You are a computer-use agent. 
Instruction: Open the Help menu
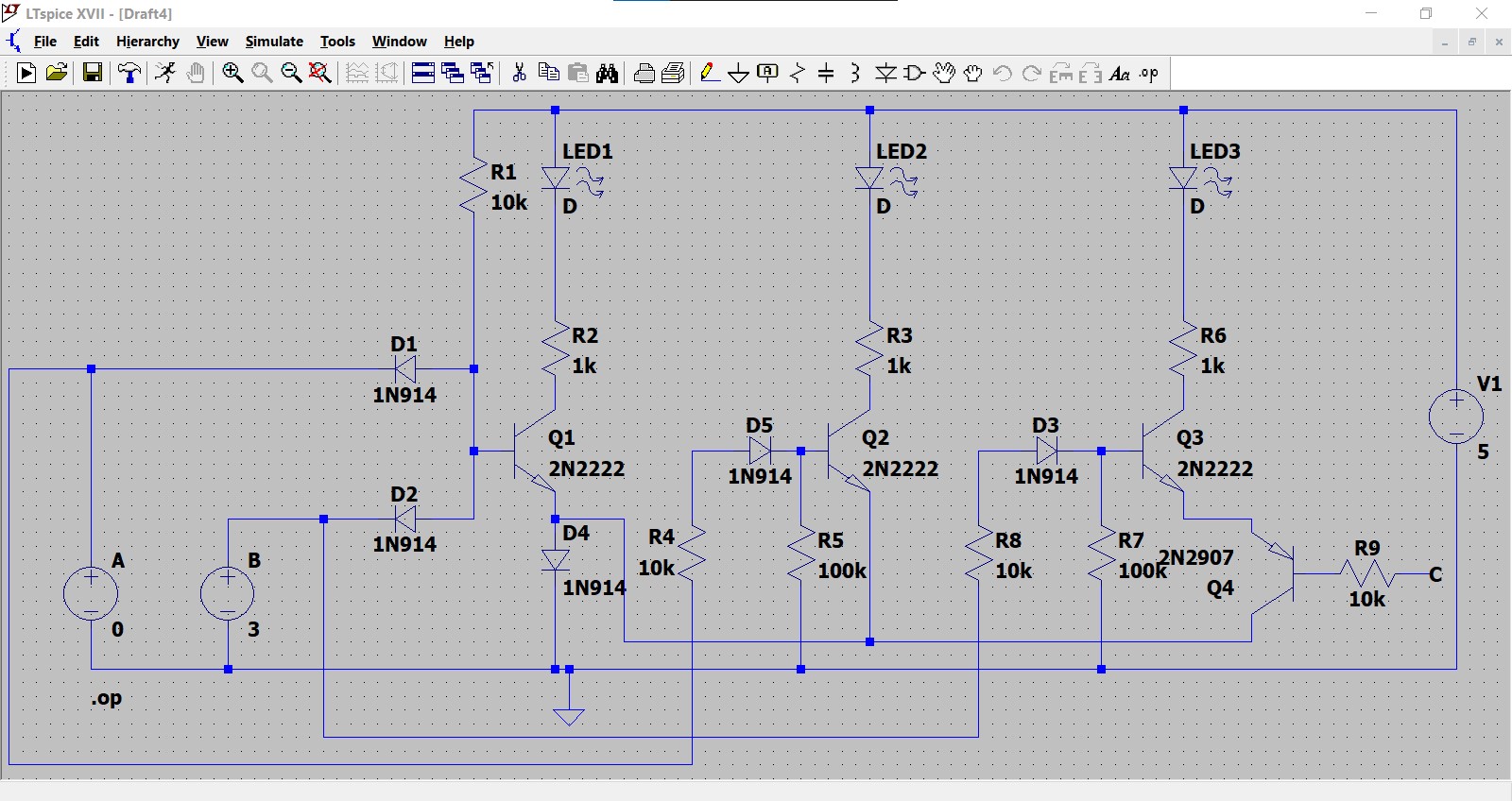[x=459, y=42]
